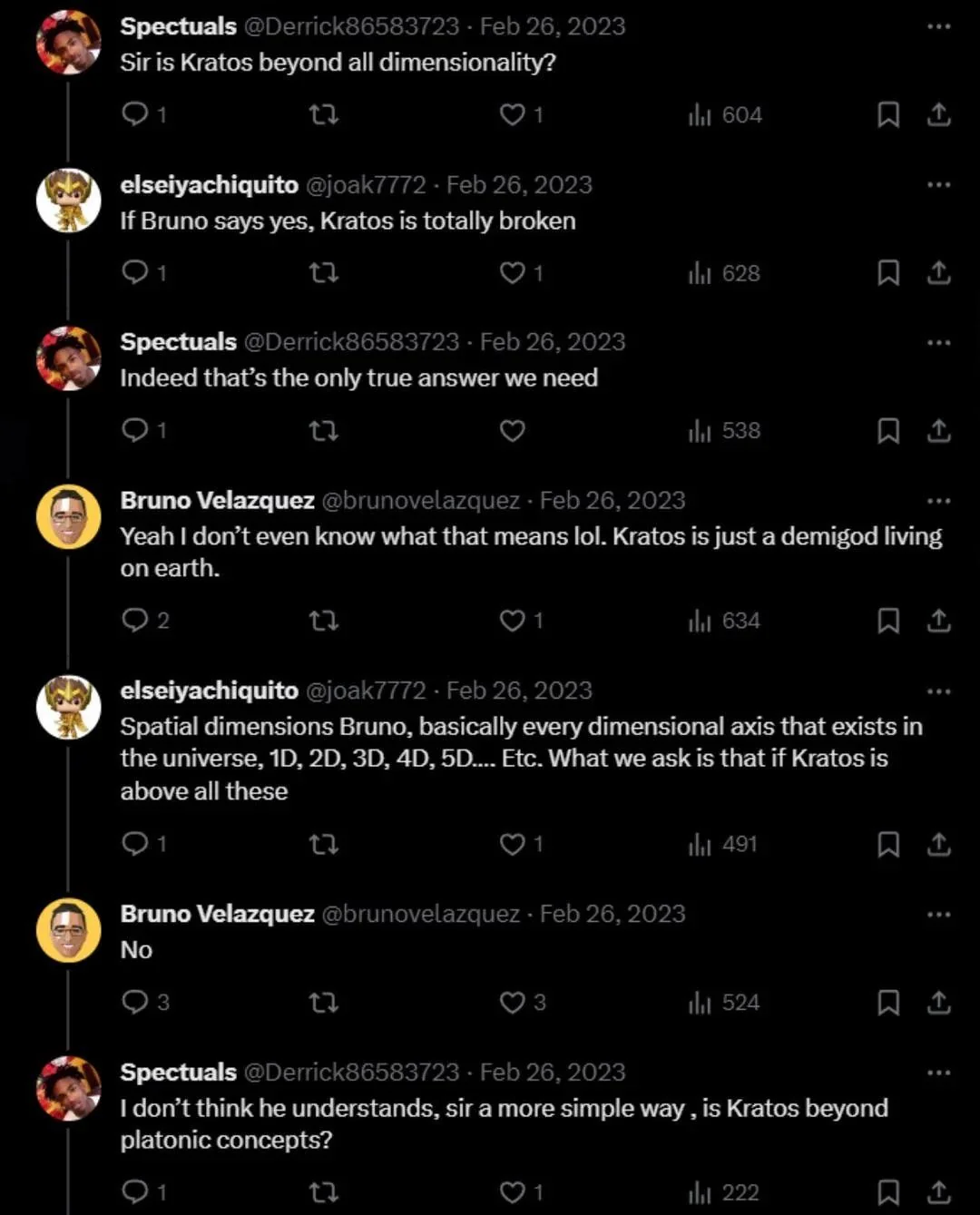View analytics showing 604 views
Image resolution: width=980 pixels, height=1215 pixels.
[725, 114]
